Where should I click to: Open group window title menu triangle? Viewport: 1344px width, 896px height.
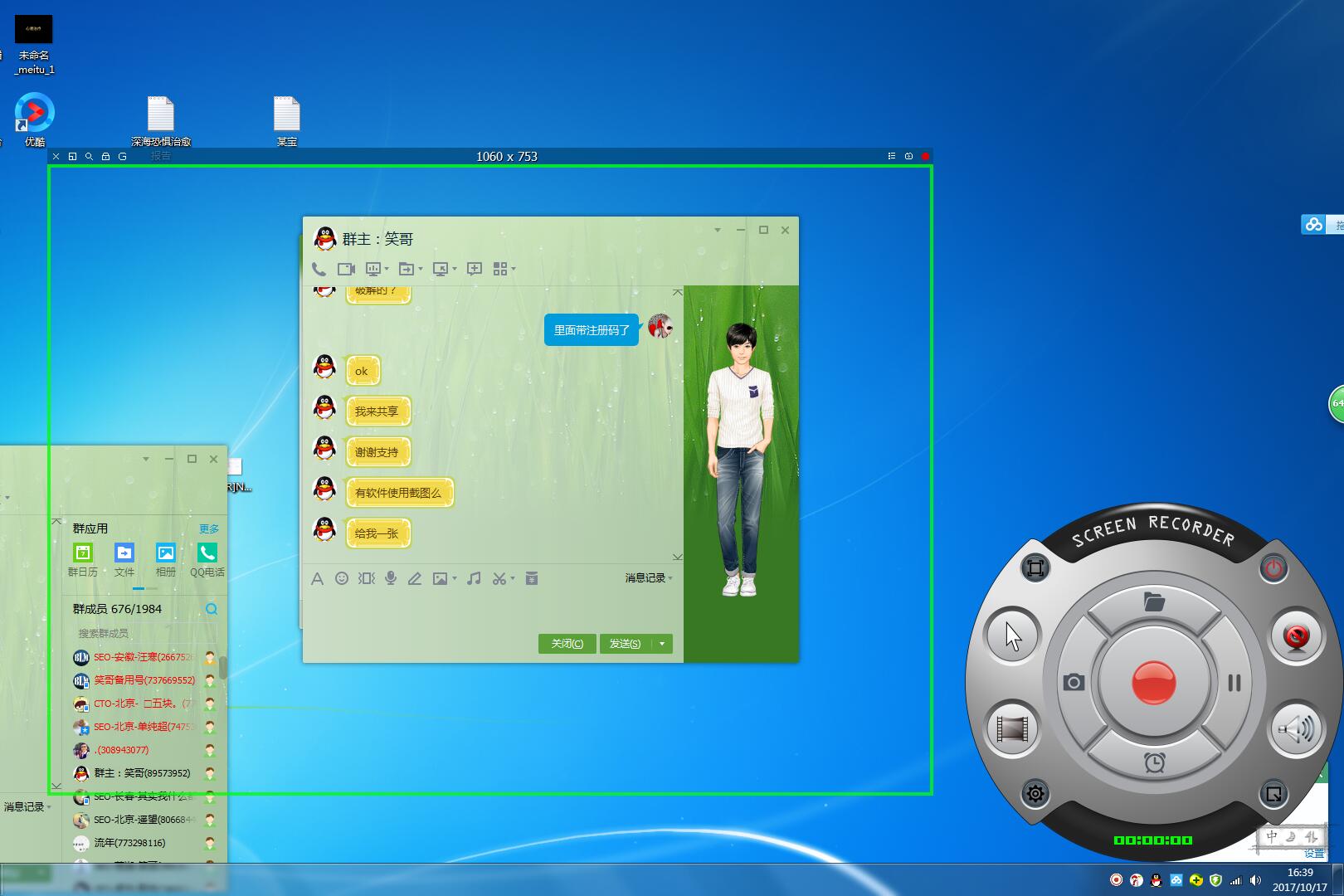146,459
